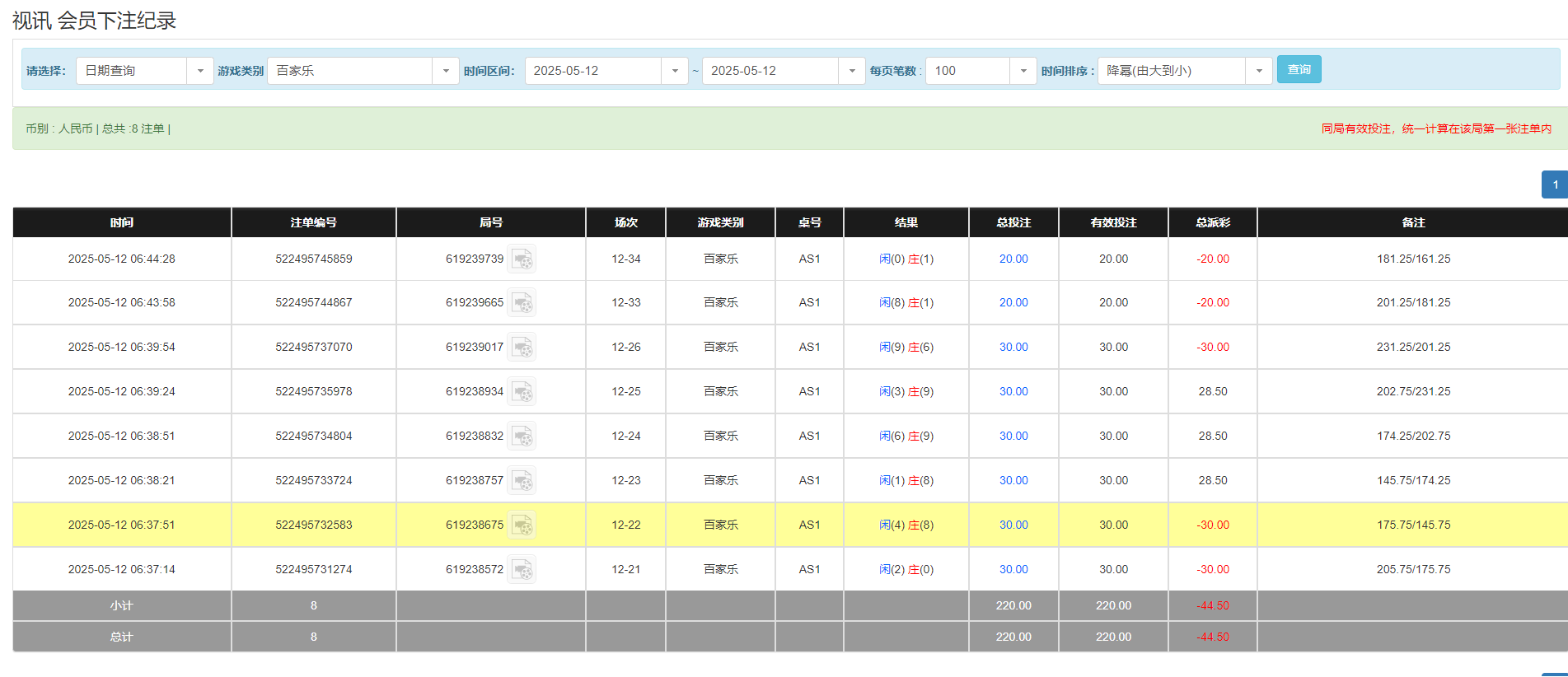Click the 总派彩 column header
The width and height of the screenshot is (1568, 677).
tap(1212, 222)
